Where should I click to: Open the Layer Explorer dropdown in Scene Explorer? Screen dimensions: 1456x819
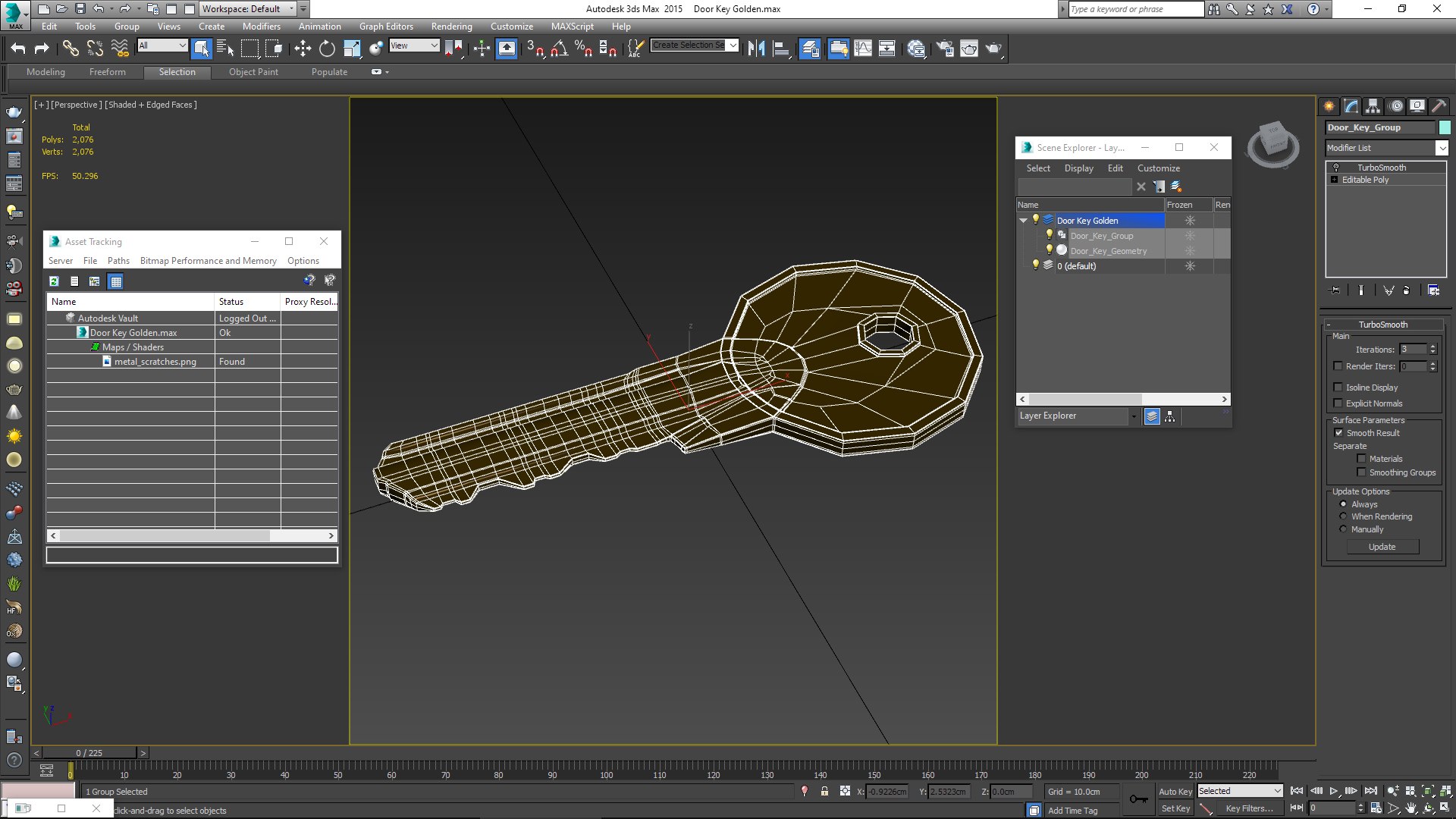click(x=1134, y=416)
